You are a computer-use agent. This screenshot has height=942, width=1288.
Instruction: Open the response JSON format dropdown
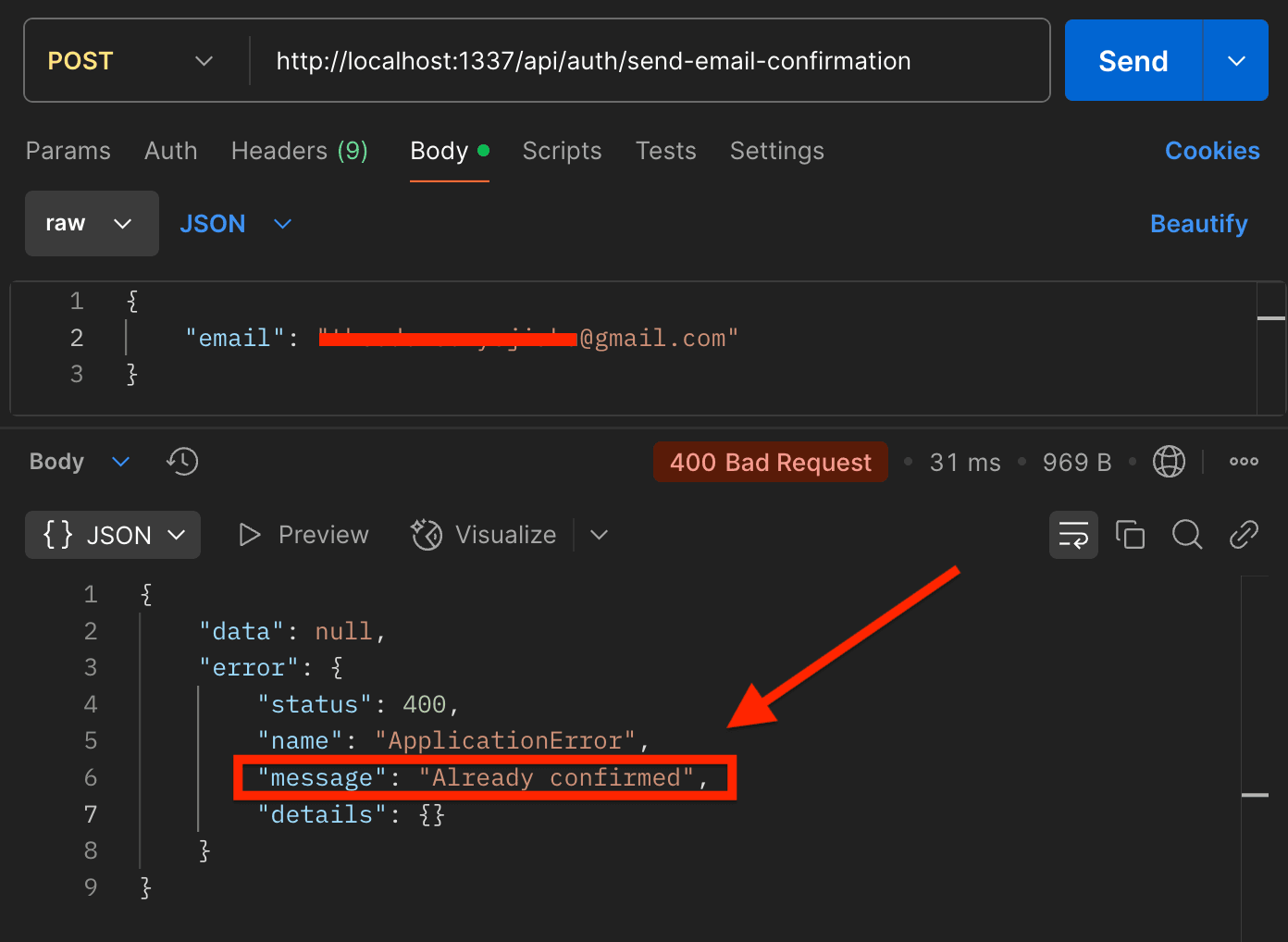click(113, 535)
